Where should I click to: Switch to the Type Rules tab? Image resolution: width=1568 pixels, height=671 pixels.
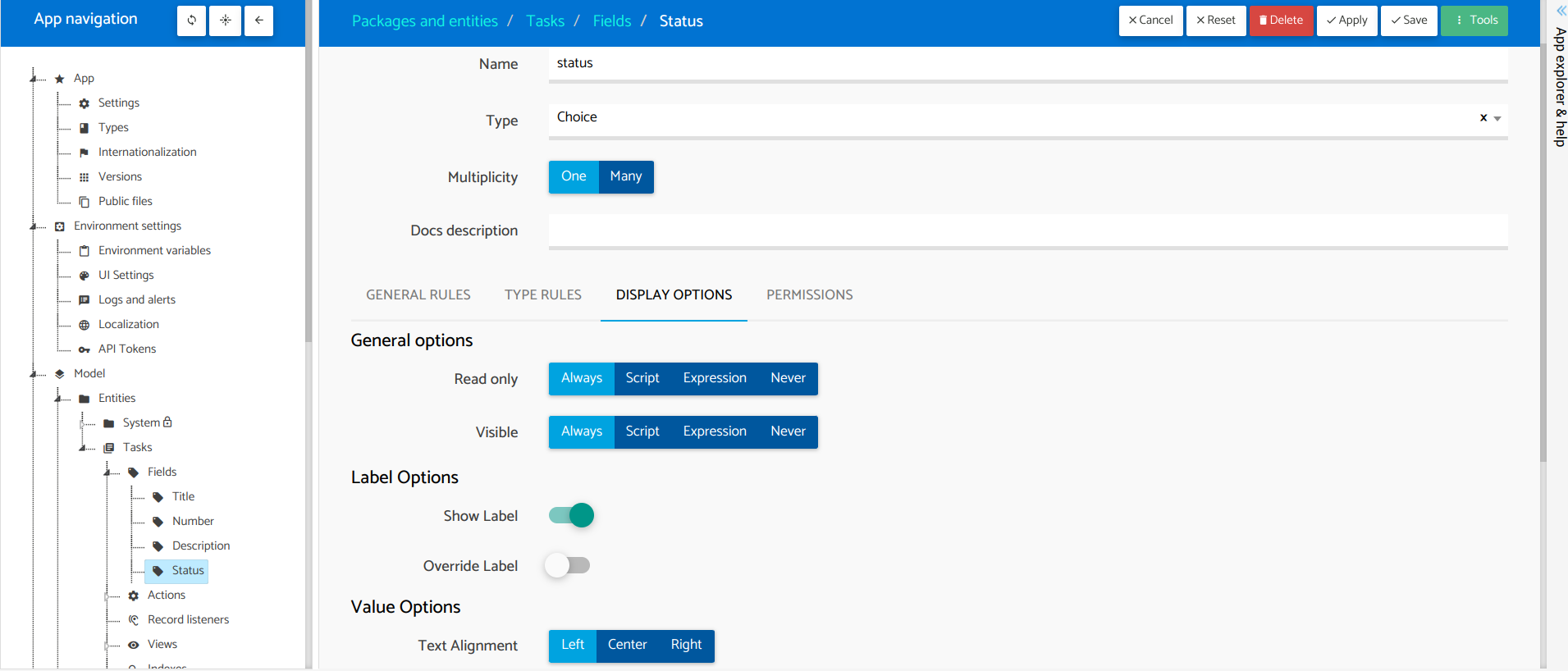[543, 294]
